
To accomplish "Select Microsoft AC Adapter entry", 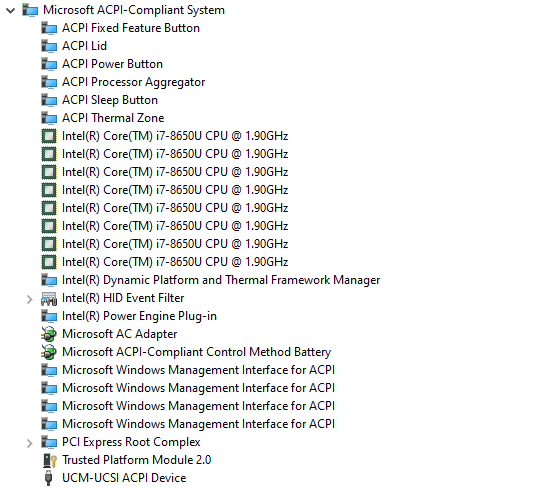I will (x=120, y=334).
